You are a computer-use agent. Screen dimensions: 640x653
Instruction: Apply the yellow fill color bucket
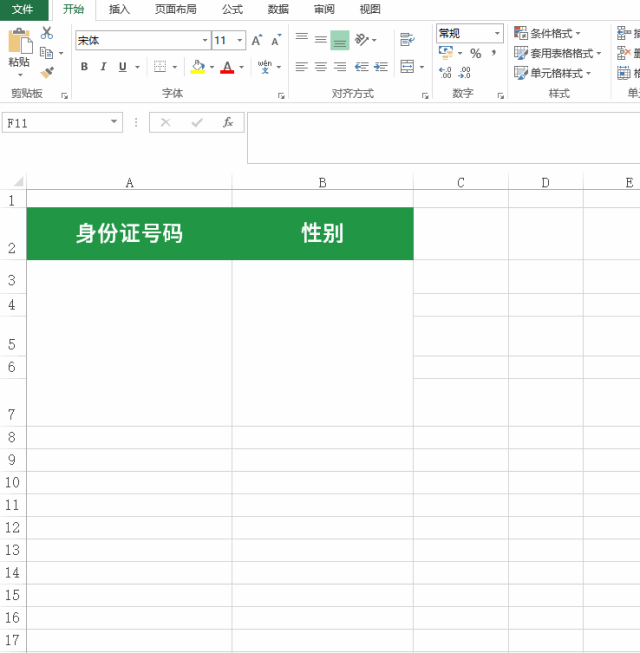[198, 67]
